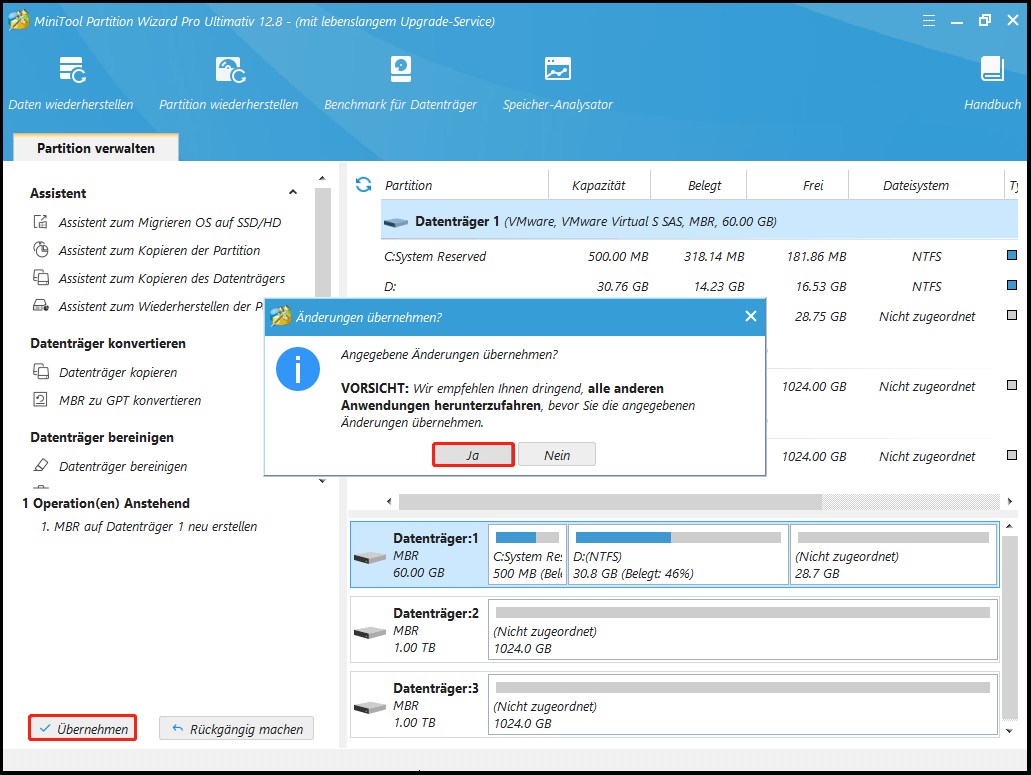Launch Benchmark für Datenträger
Image resolution: width=1031 pixels, height=775 pixels.
pyautogui.click(x=400, y=83)
